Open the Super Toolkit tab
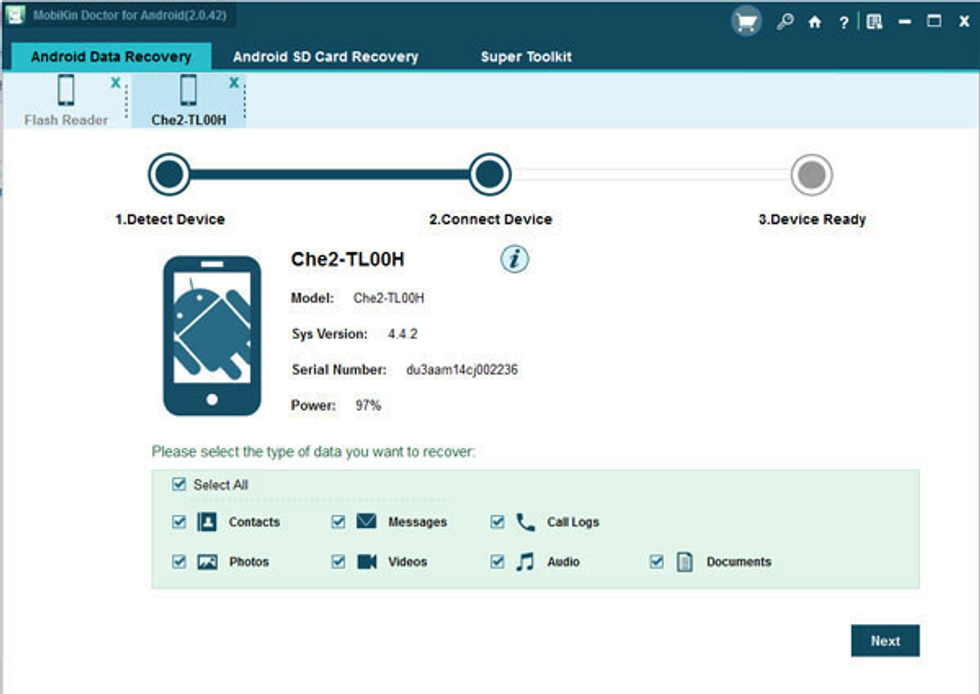Viewport: 980px width, 694px height. [x=526, y=57]
